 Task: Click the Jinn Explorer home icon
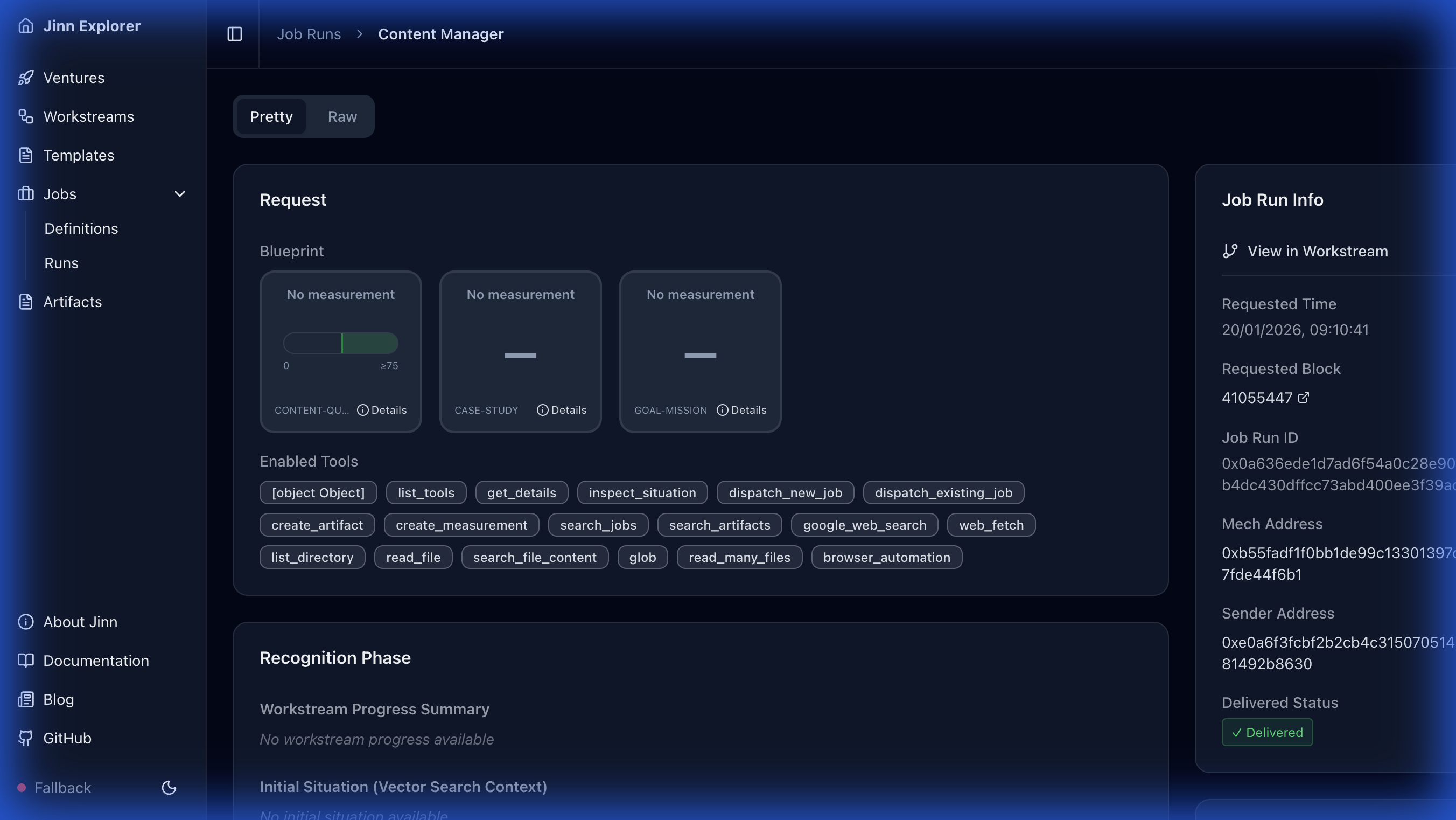coord(25,26)
